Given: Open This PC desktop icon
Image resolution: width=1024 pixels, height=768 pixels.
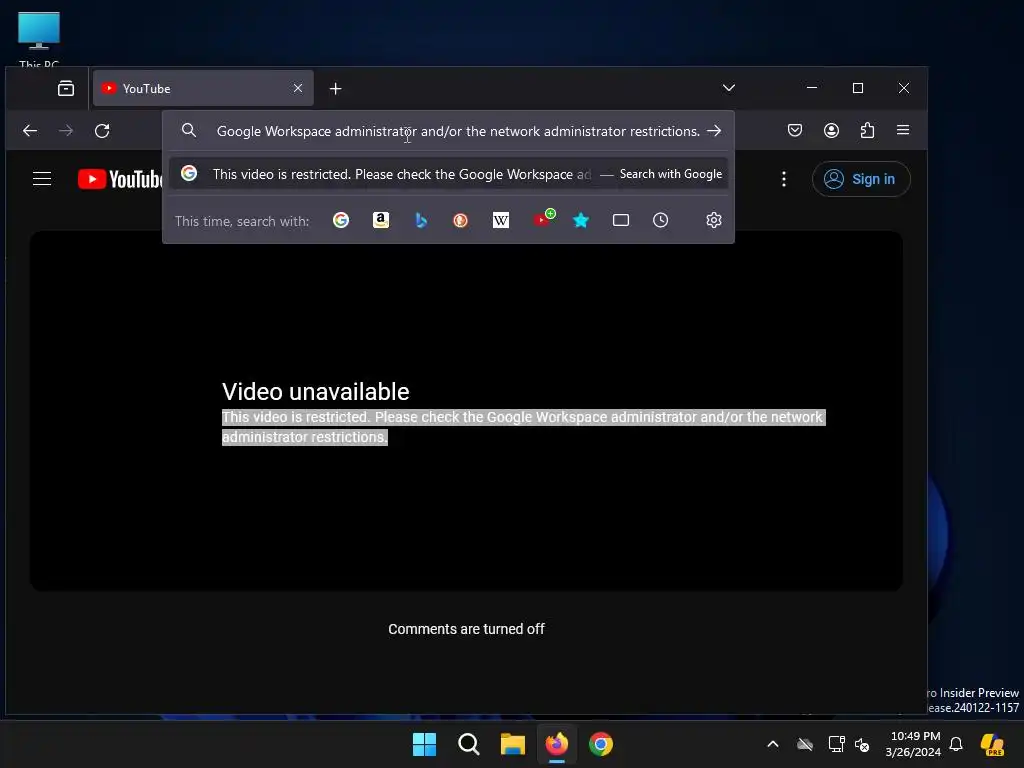Looking at the screenshot, I should [x=39, y=39].
